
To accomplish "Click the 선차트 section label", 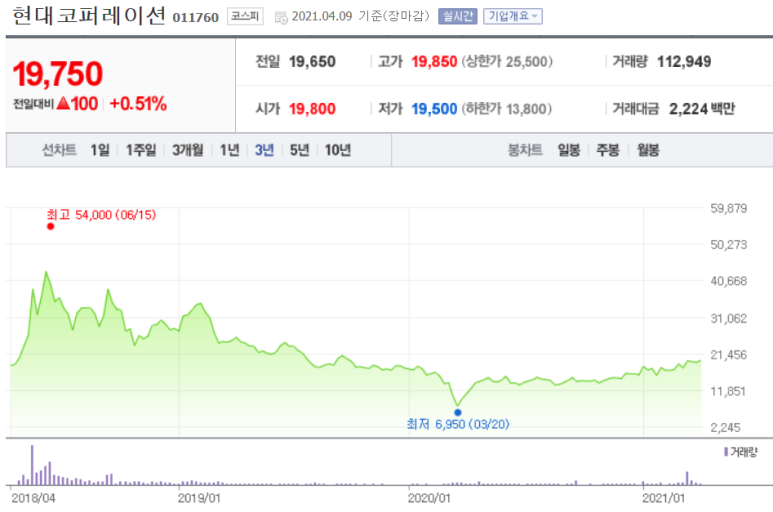I will pyautogui.click(x=59, y=150).
